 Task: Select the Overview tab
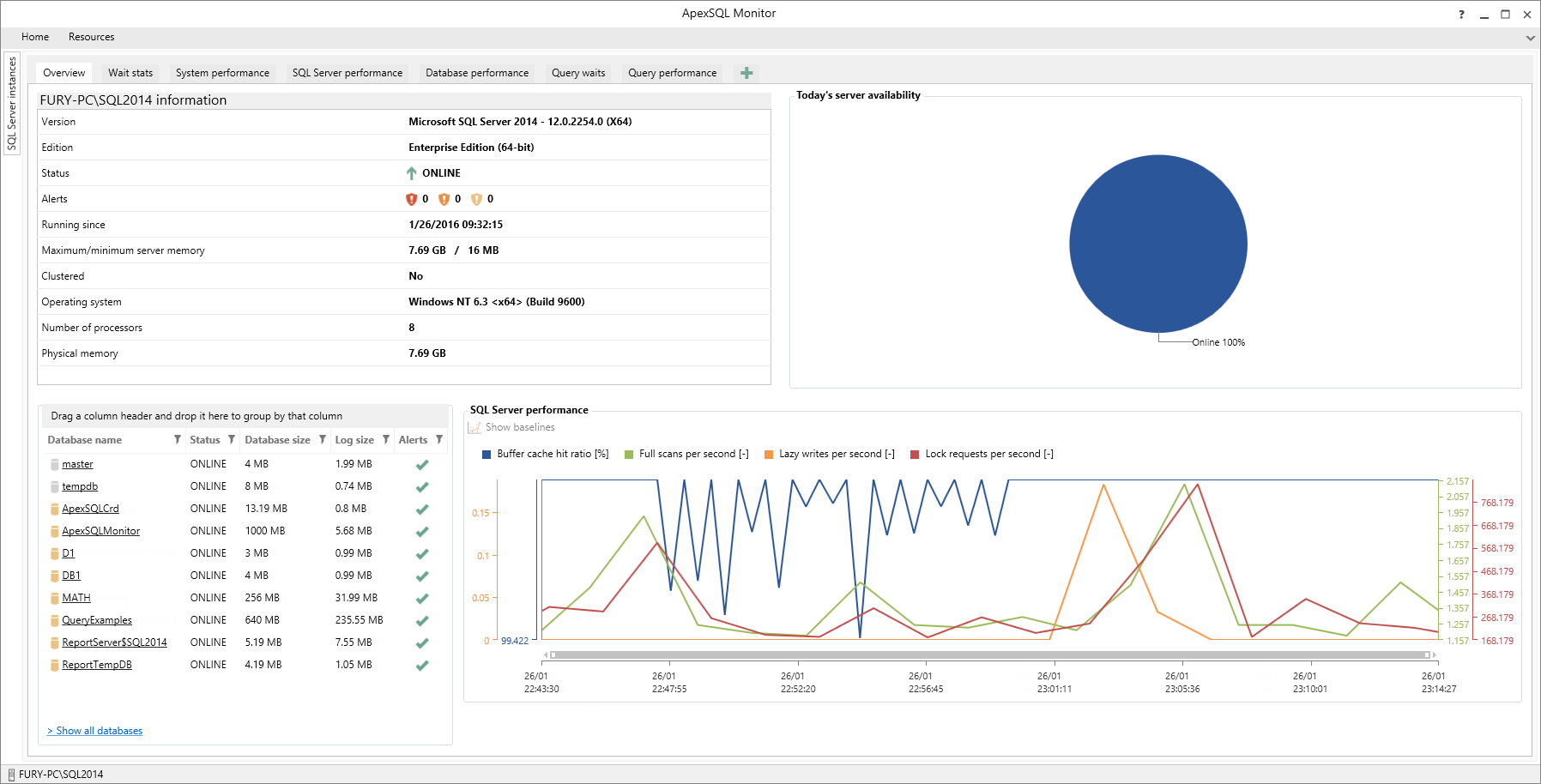point(64,73)
